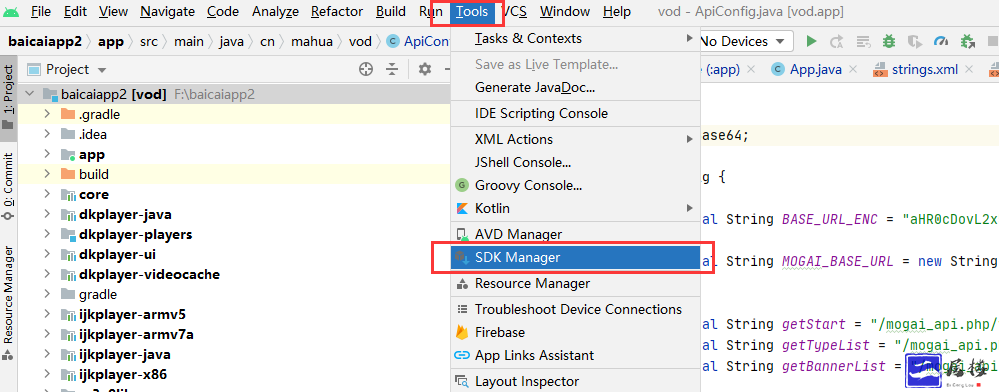Run the app with the green play icon
This screenshot has width=999, height=392.
click(x=811, y=41)
